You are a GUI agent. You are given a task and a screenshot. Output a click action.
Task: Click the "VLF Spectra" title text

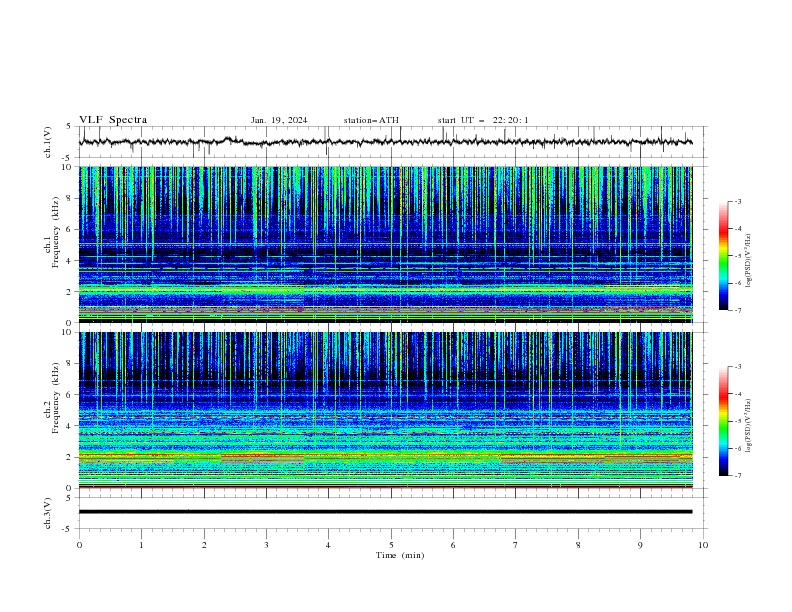click(x=113, y=120)
